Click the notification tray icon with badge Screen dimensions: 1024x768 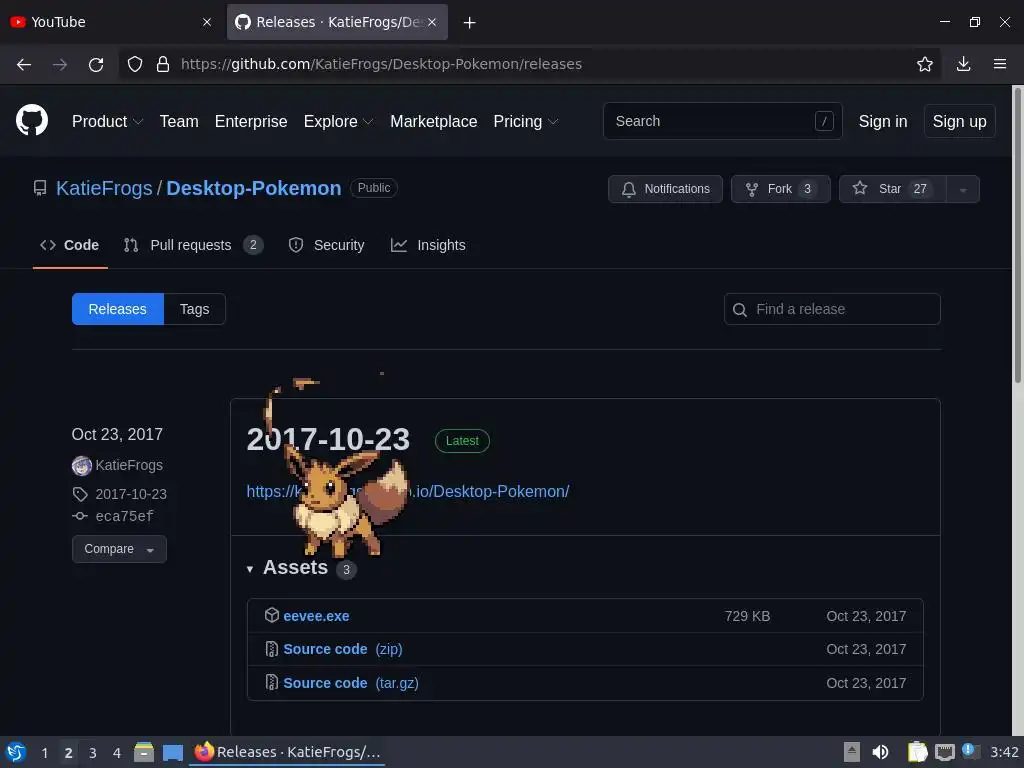[971, 751]
